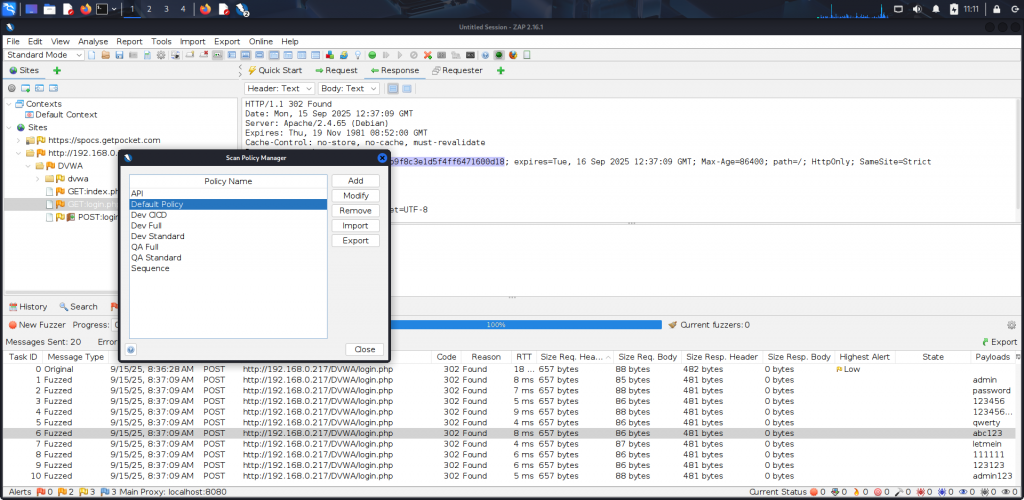Expand the dvwa subfolder node
This screenshot has height=500, width=1024.
point(38,179)
